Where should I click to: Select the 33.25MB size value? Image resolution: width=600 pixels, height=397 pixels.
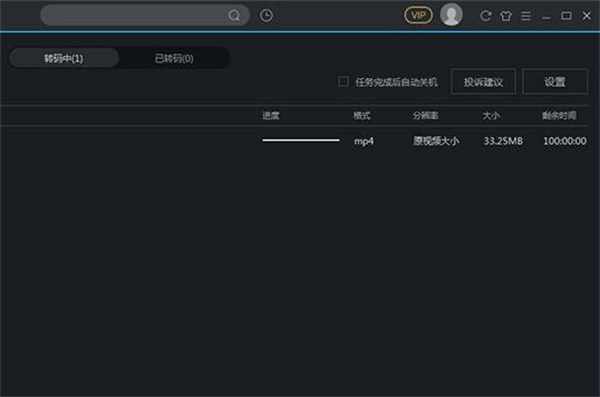coord(503,141)
